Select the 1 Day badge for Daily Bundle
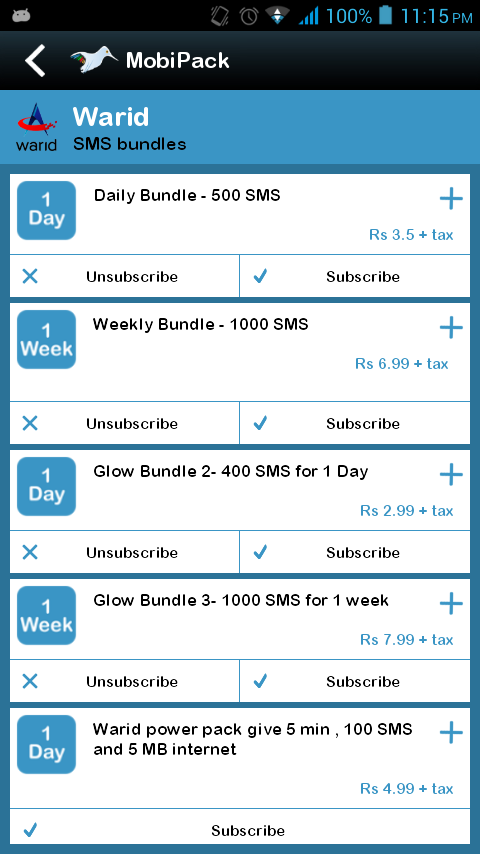 coord(46,210)
